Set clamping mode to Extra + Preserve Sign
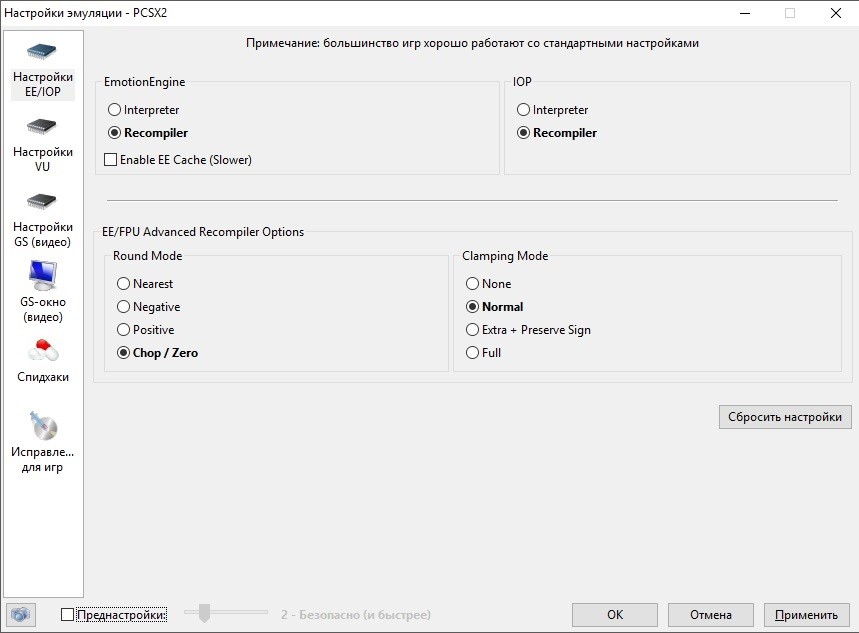 pyautogui.click(x=473, y=330)
